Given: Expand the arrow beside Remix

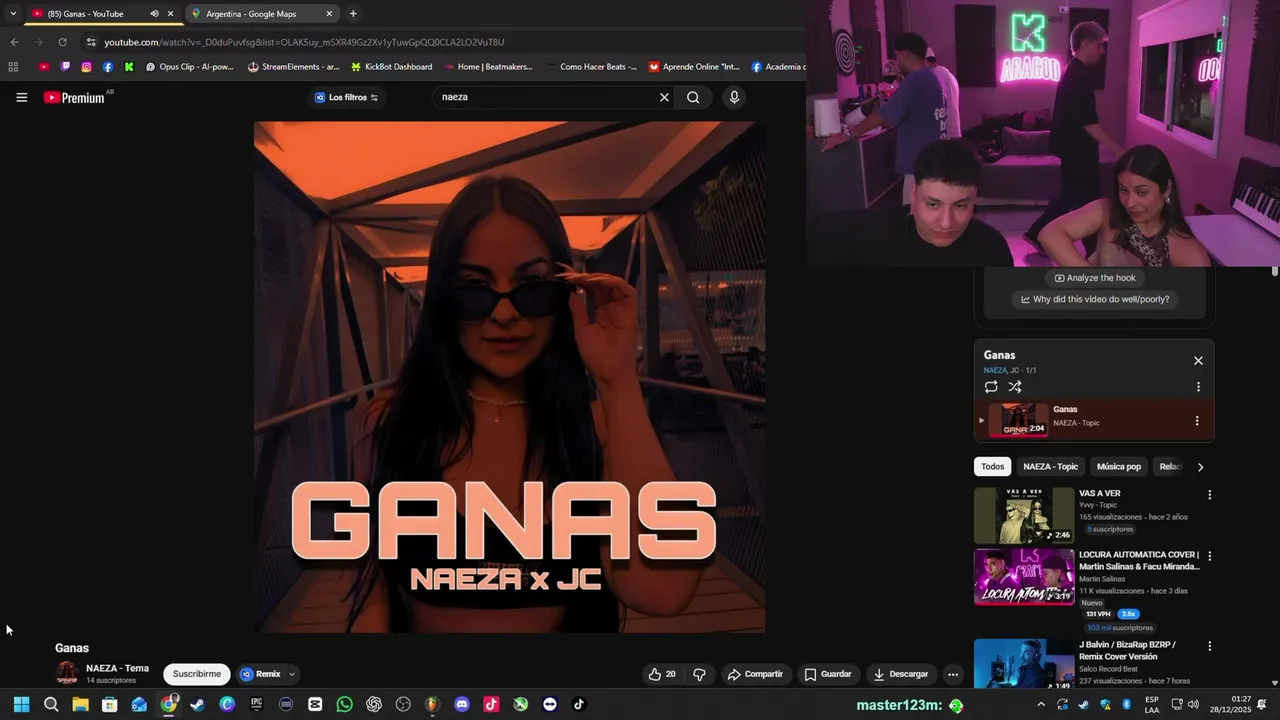Looking at the screenshot, I should pyautogui.click(x=292, y=674).
